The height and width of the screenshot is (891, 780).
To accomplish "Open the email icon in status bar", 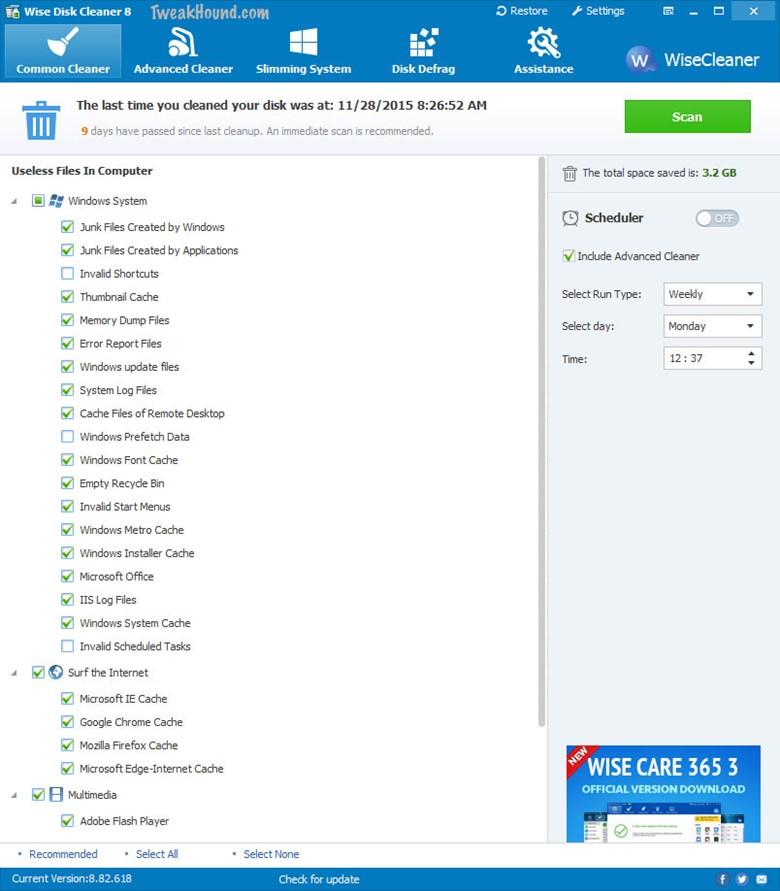I will coord(762,880).
